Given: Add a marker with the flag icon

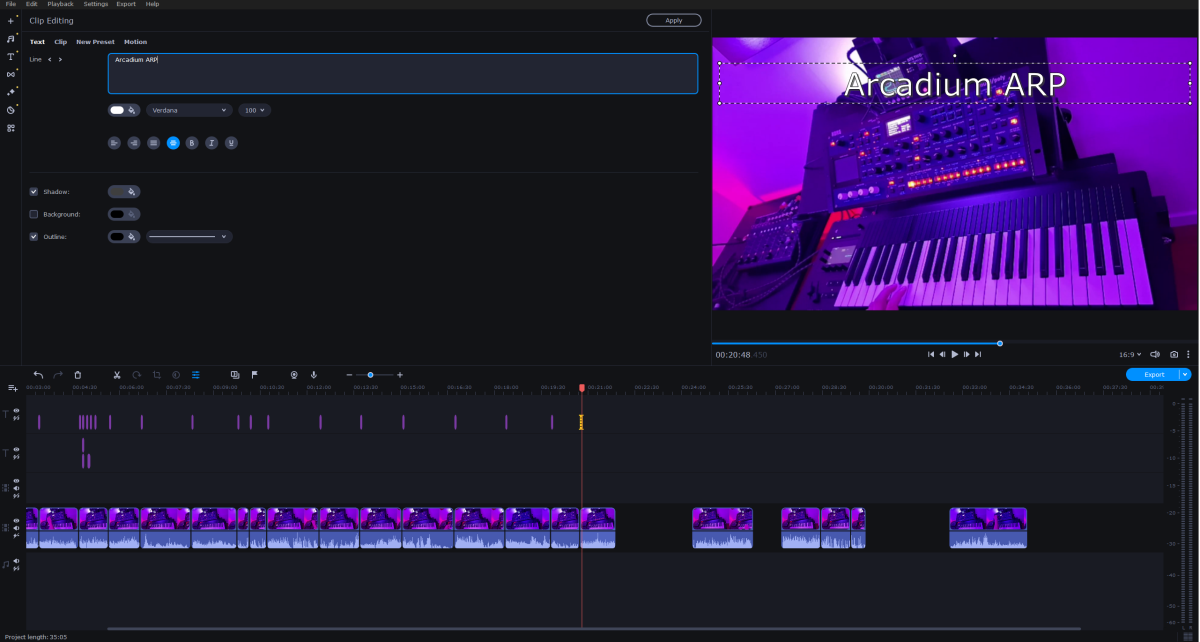Looking at the screenshot, I should click(x=254, y=374).
